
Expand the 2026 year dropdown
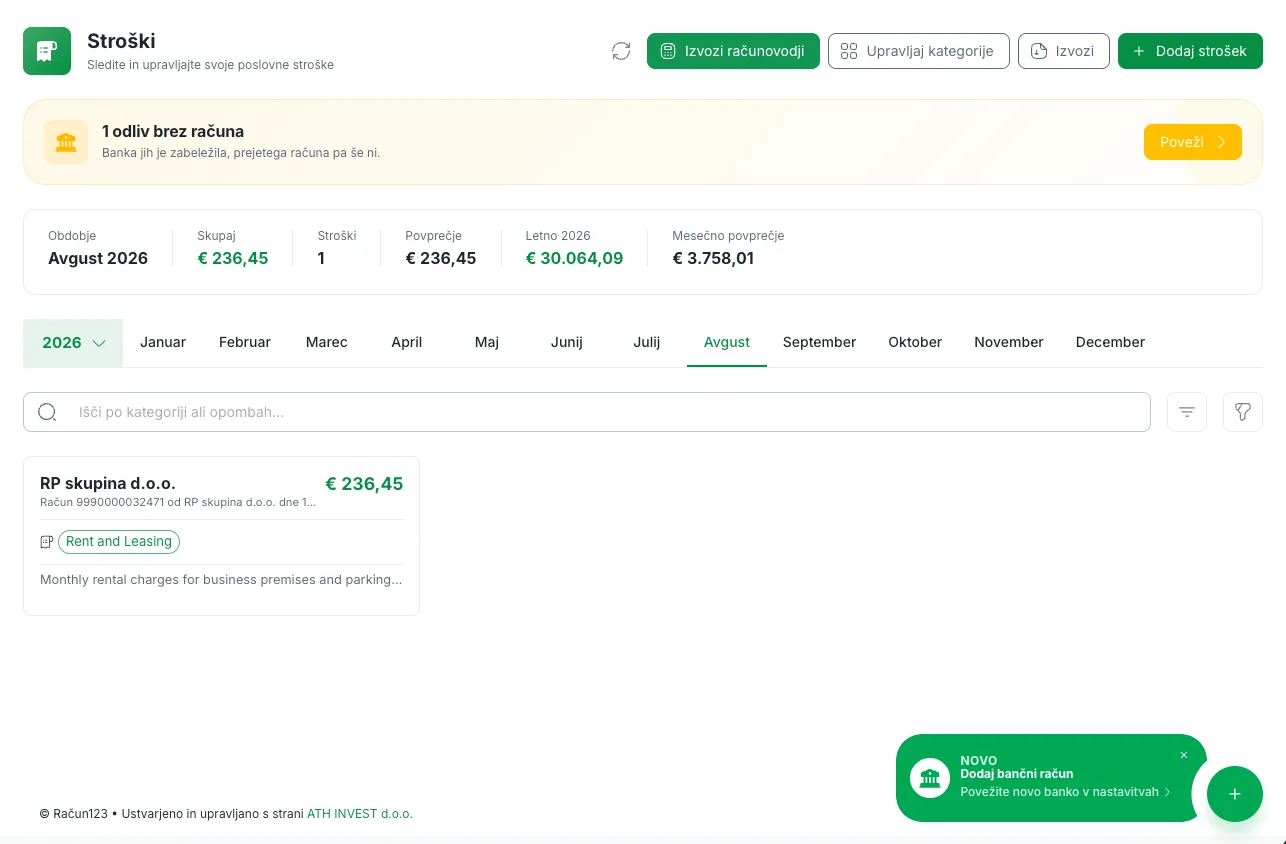click(73, 343)
